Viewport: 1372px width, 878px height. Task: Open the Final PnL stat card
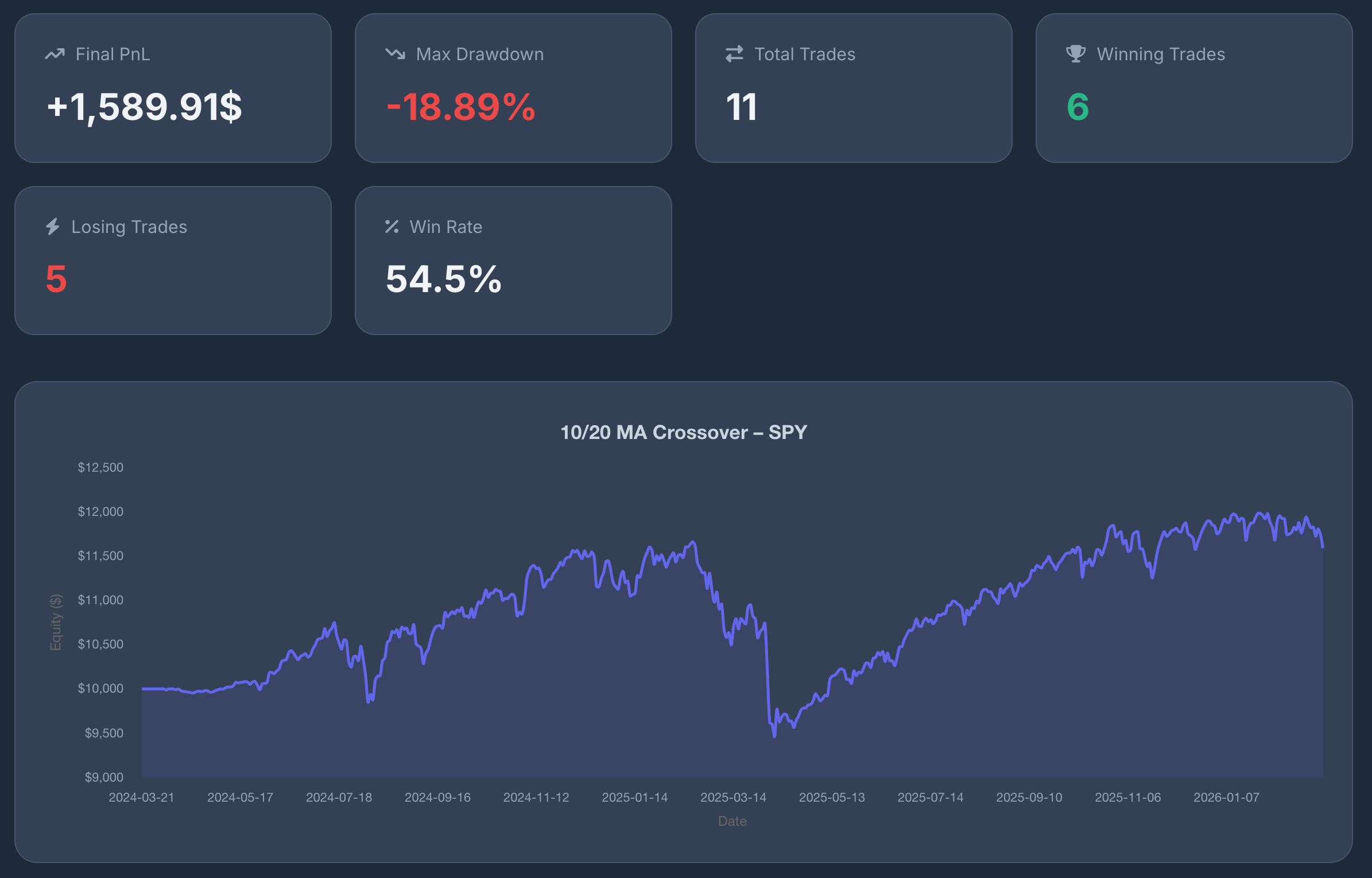point(173,89)
